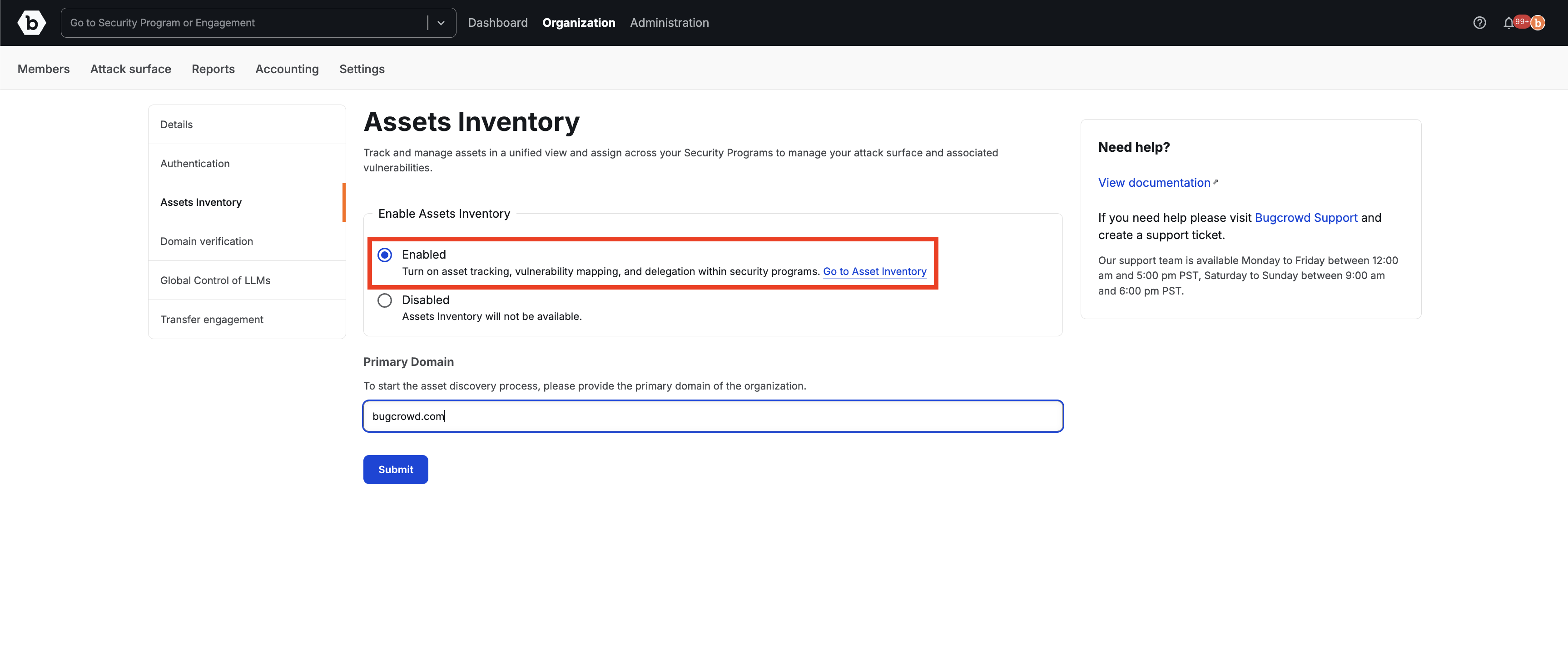The width and height of the screenshot is (1568, 660).
Task: Switch to the Settings tab
Action: click(x=362, y=69)
